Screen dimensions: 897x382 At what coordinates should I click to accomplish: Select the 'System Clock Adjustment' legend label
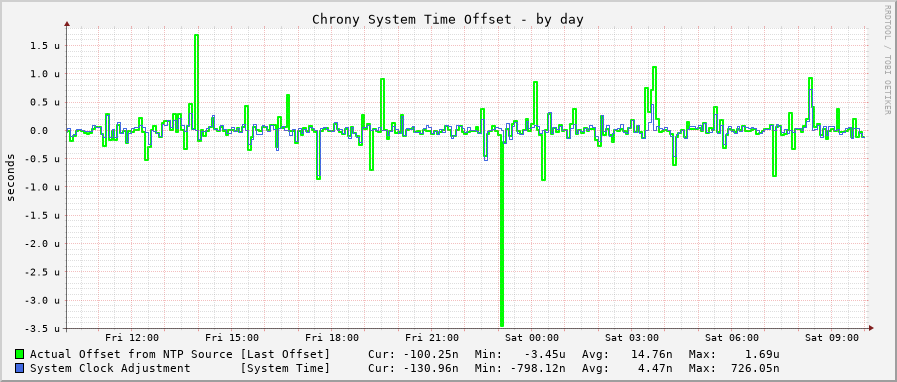click(x=110, y=368)
